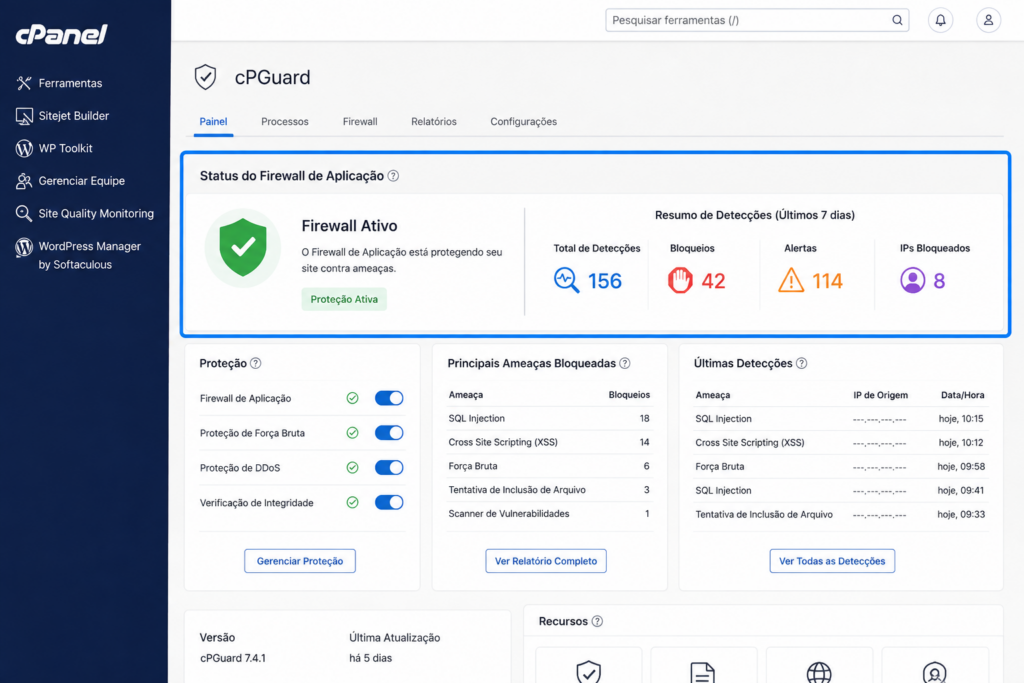Click help icon next to Recursos
This screenshot has height=683, width=1024.
598,621
